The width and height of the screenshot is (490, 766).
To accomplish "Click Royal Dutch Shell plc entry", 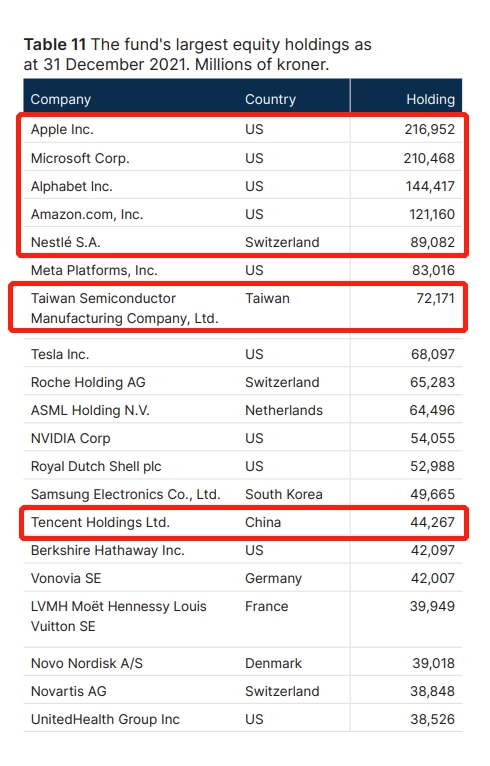I will coord(96,467).
